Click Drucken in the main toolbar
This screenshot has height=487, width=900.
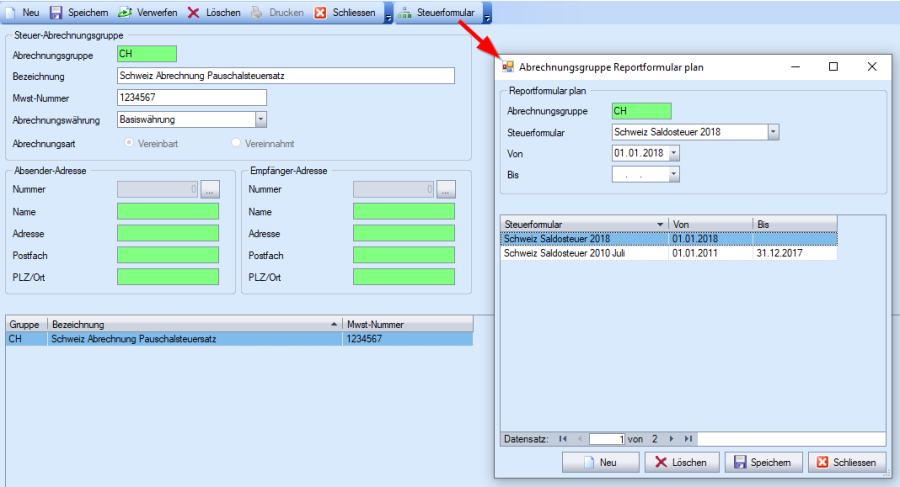[x=278, y=12]
